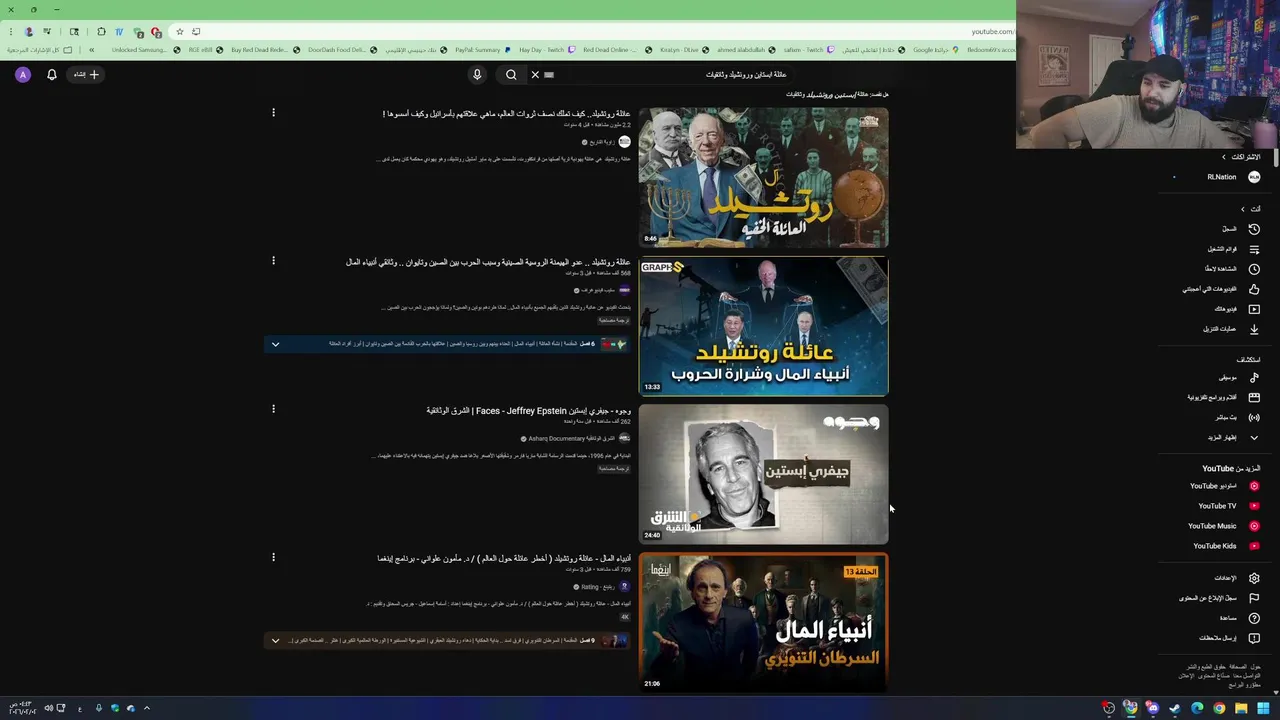Open the purple account avatar menu
This screenshot has height=720, width=1280.
pos(23,75)
